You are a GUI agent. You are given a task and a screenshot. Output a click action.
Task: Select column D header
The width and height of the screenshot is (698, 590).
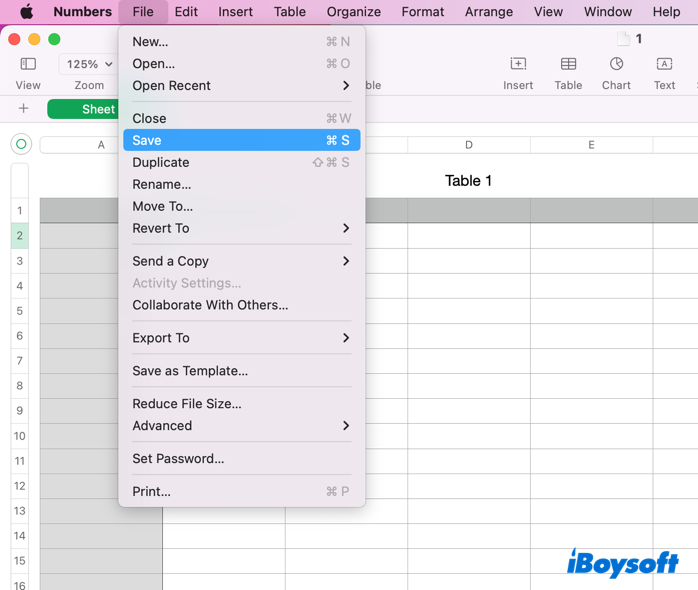tap(468, 145)
